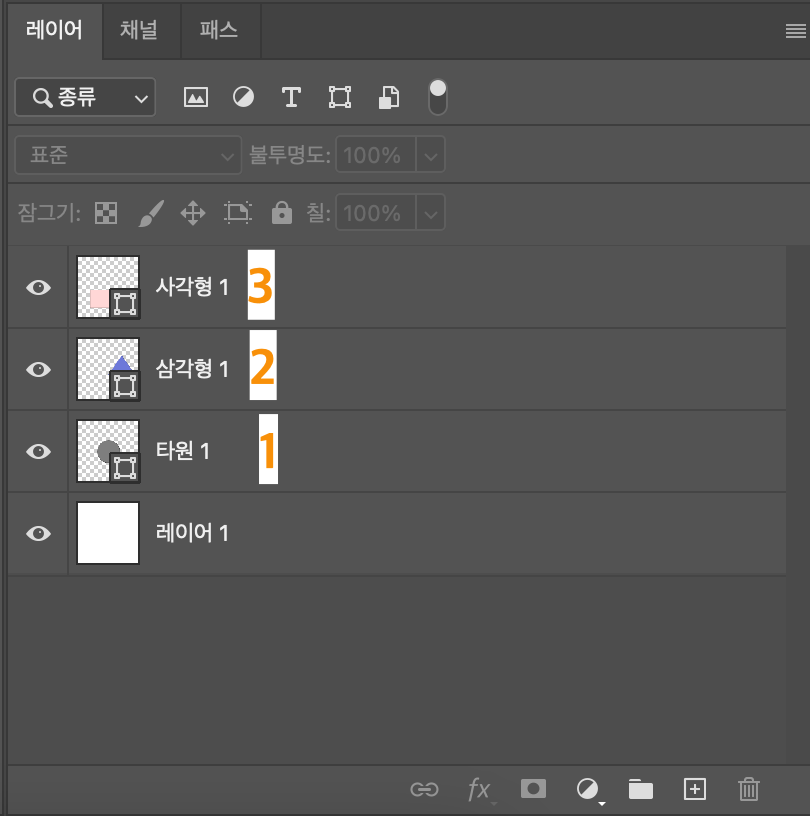Filter layers by type layers
Screen dimensions: 810x816
291,97
